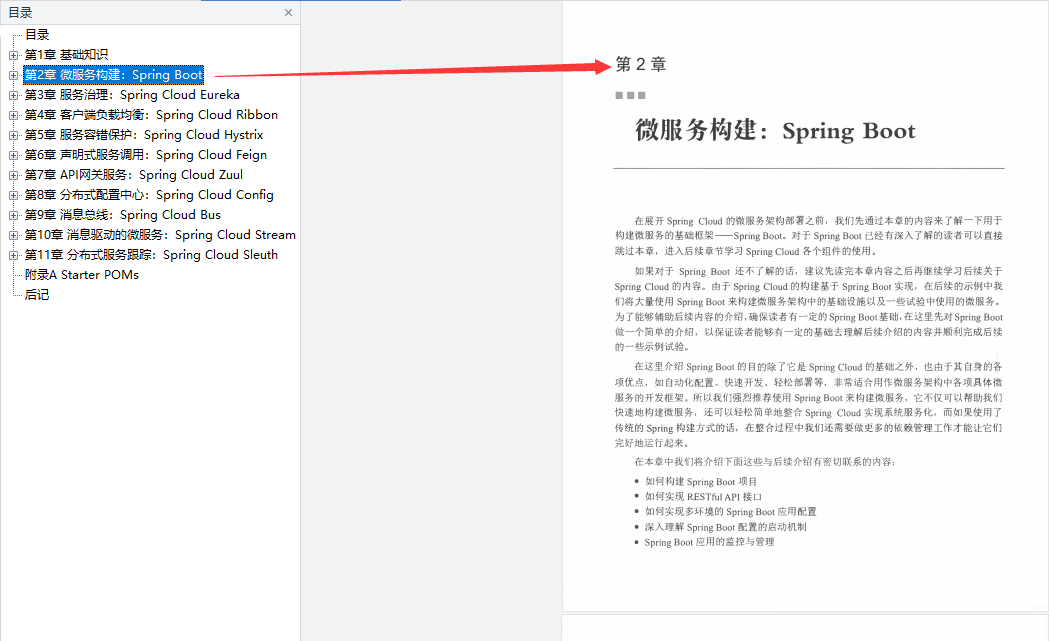Expand the 第2章 微服务构建 node
Image resolution: width=1049 pixels, height=641 pixels.
tap(13, 75)
